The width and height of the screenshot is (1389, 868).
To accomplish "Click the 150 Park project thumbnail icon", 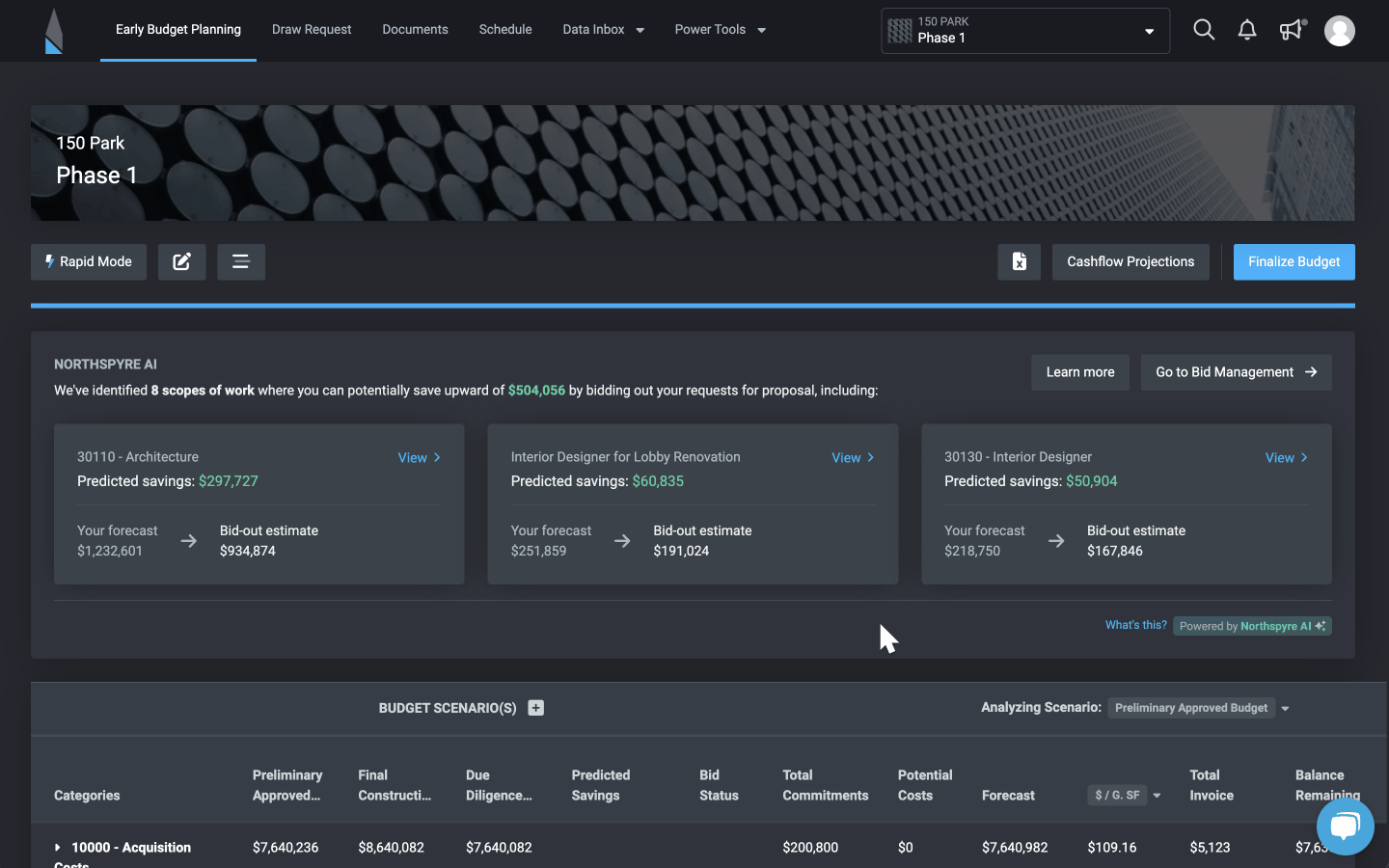I will tap(900, 31).
